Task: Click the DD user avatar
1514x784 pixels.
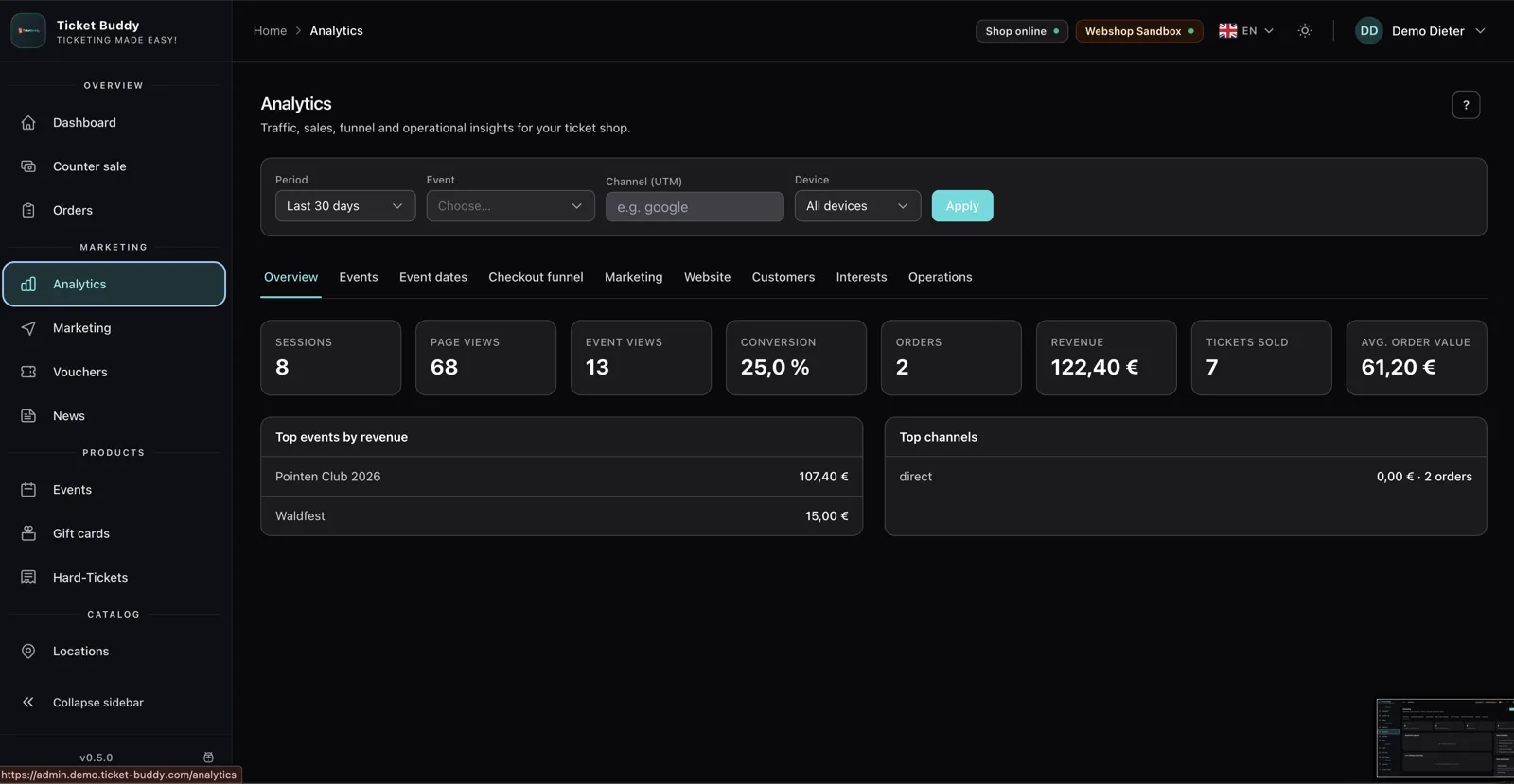Action: point(1369,31)
